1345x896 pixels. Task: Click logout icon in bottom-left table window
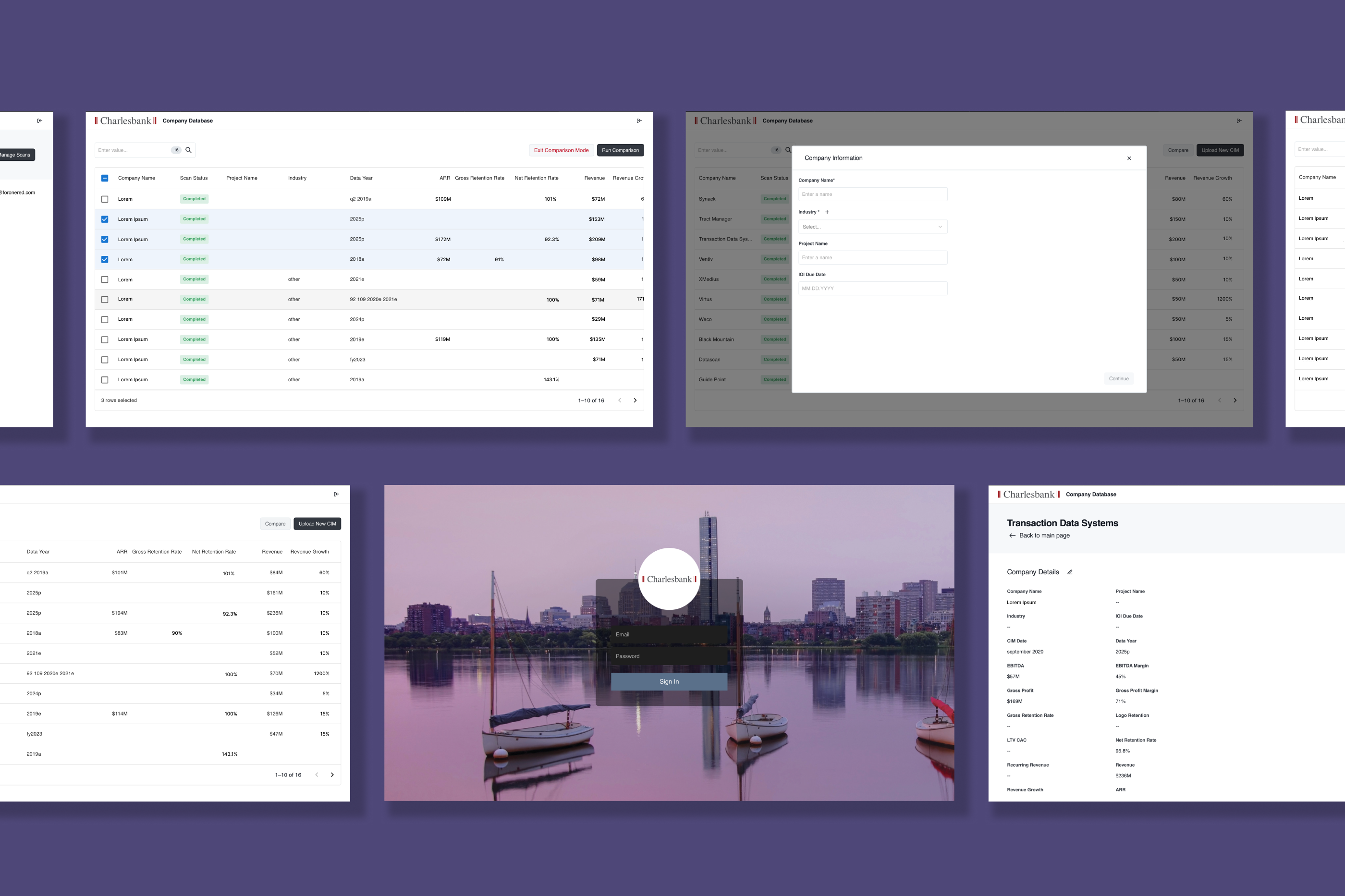[336, 494]
